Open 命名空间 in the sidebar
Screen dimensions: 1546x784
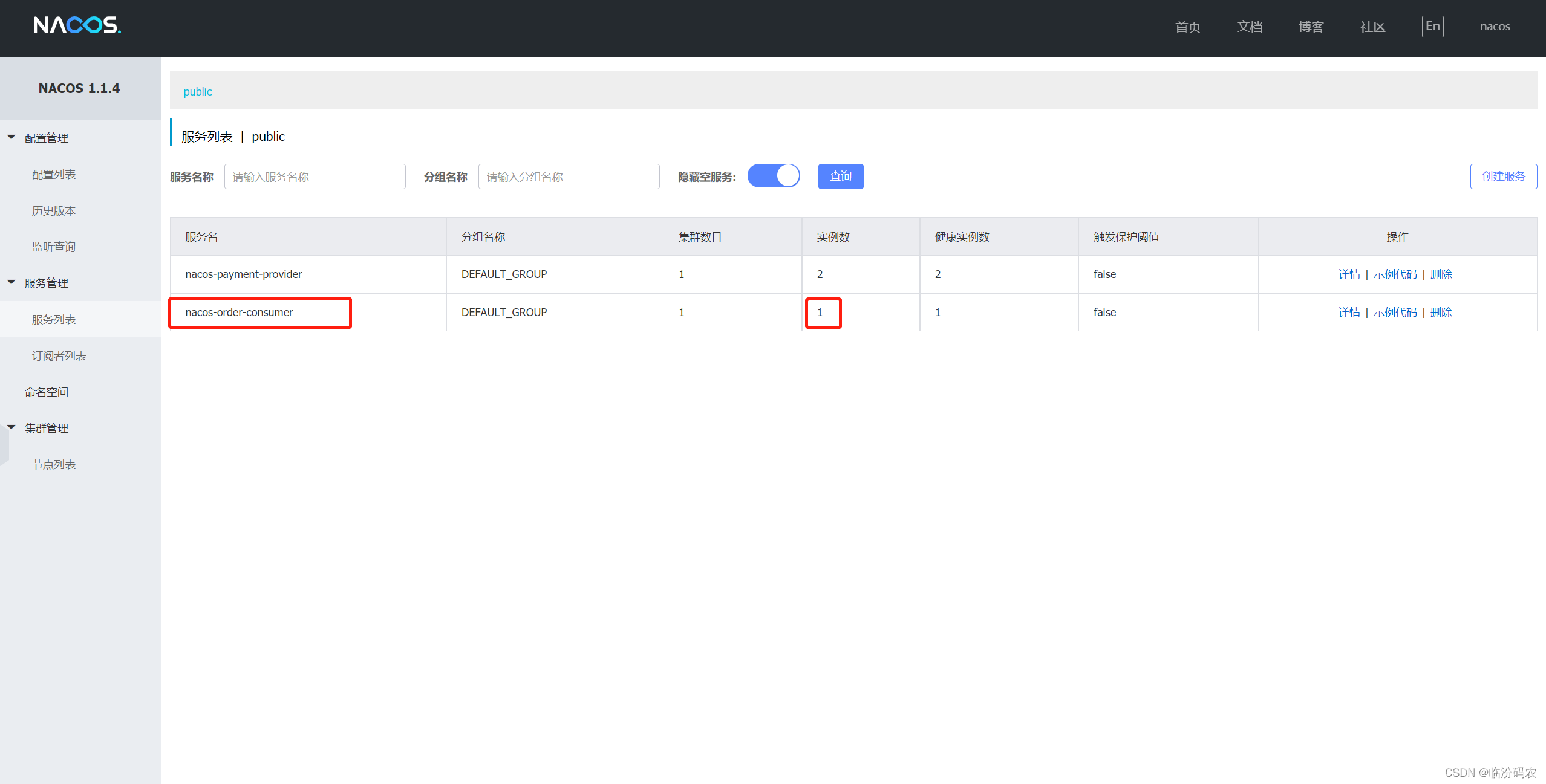47,391
